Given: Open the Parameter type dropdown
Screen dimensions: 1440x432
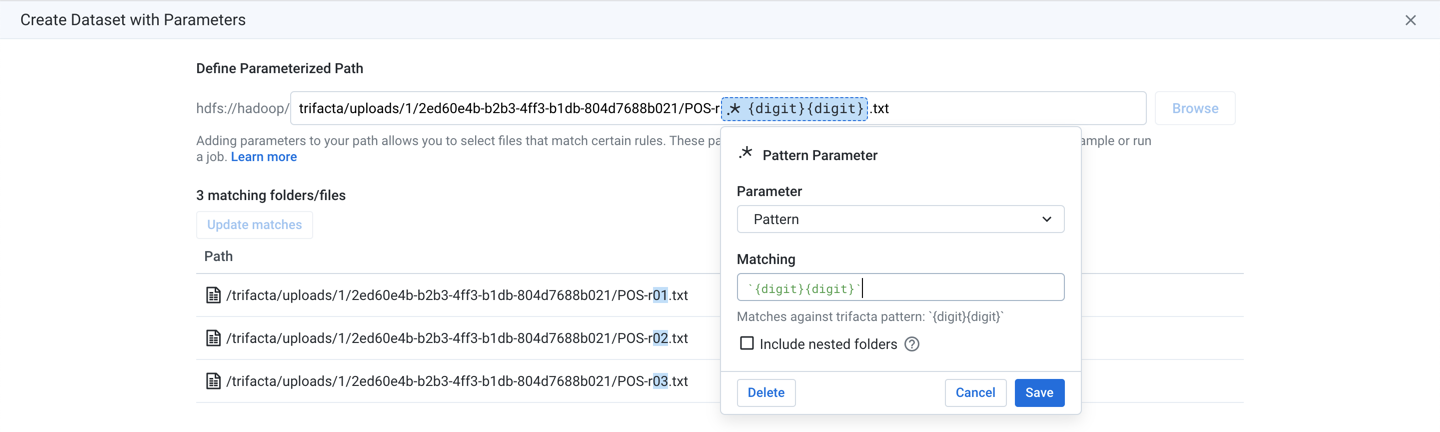Looking at the screenshot, I should pyautogui.click(x=900, y=219).
